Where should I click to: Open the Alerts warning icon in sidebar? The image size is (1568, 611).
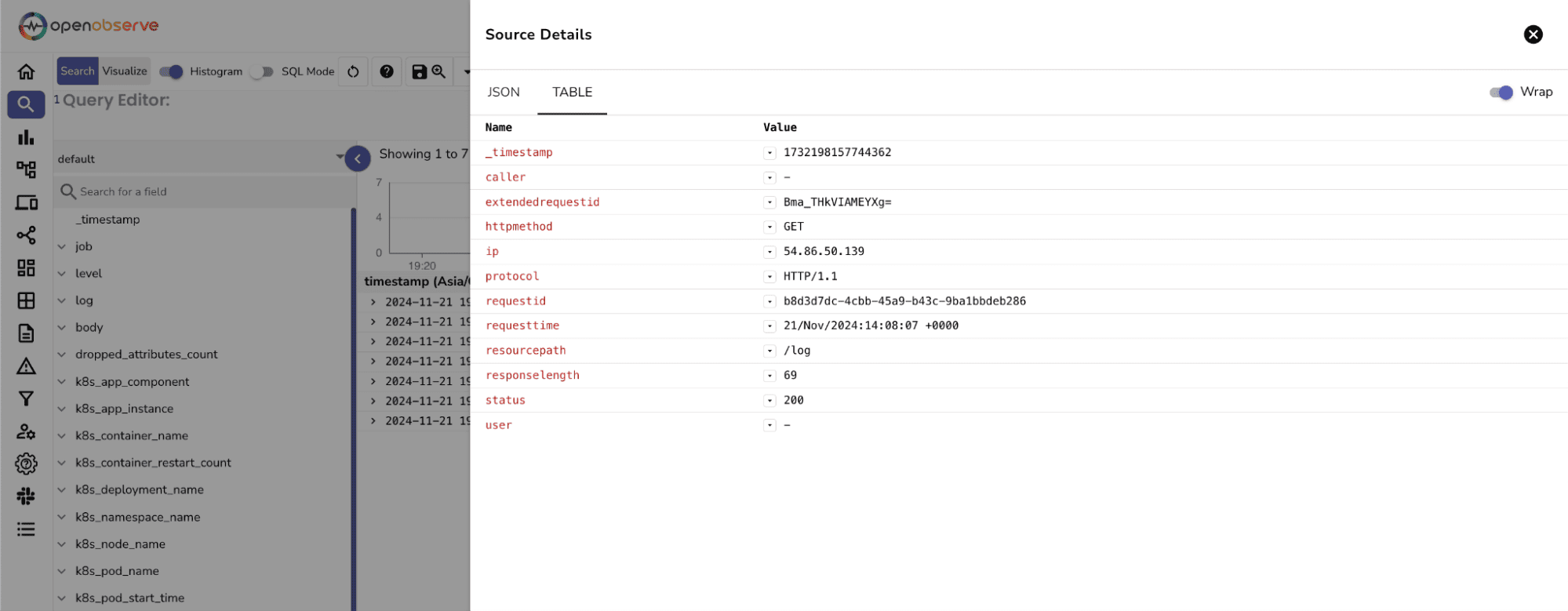click(x=25, y=366)
